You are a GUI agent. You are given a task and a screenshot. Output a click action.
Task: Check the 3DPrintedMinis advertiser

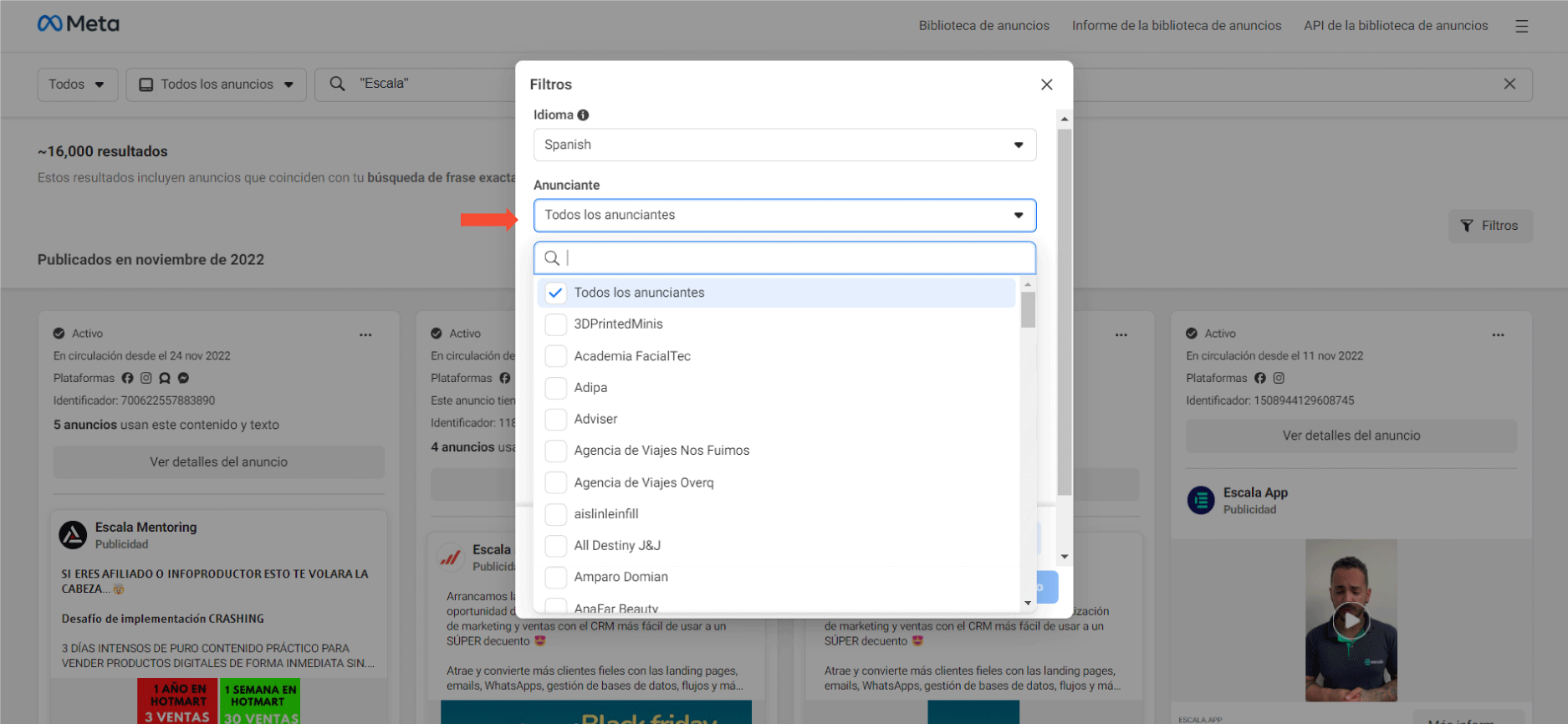pos(555,324)
